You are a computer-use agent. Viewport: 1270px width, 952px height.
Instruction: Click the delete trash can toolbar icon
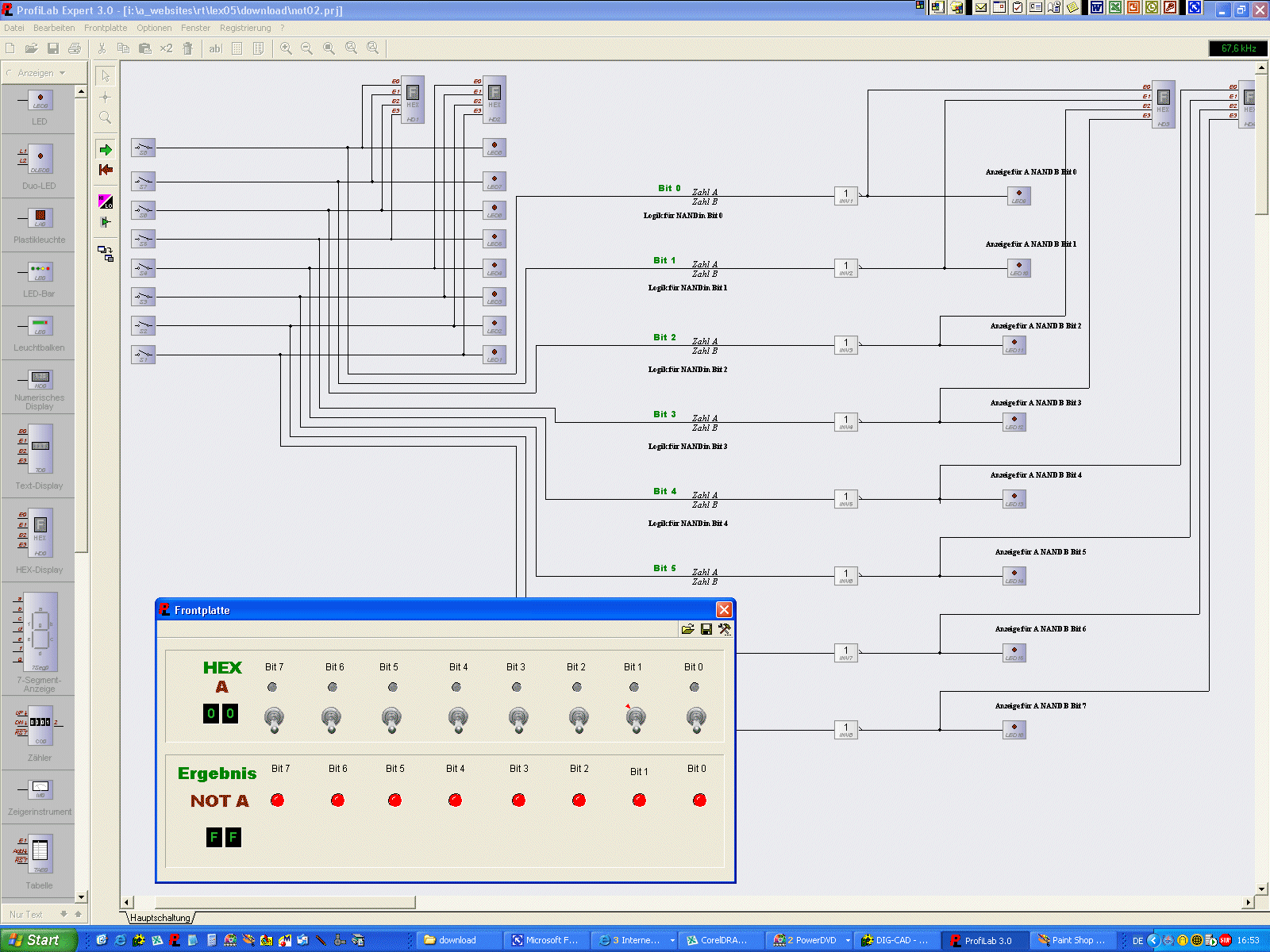pyautogui.click(x=188, y=48)
